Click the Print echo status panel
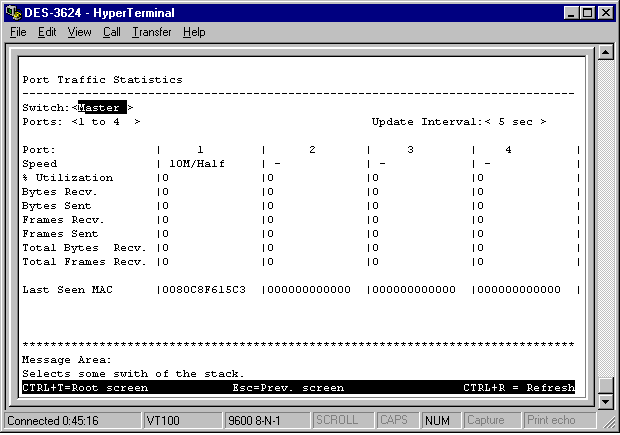 click(x=552, y=420)
